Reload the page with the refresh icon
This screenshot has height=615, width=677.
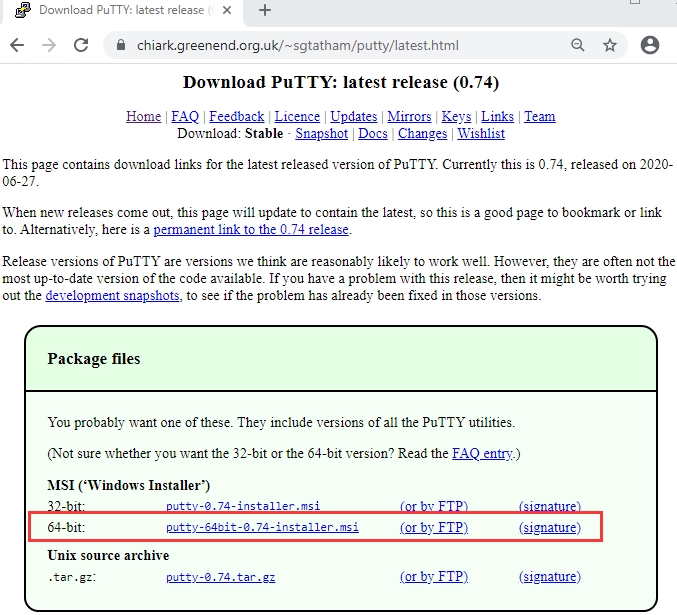point(81,45)
